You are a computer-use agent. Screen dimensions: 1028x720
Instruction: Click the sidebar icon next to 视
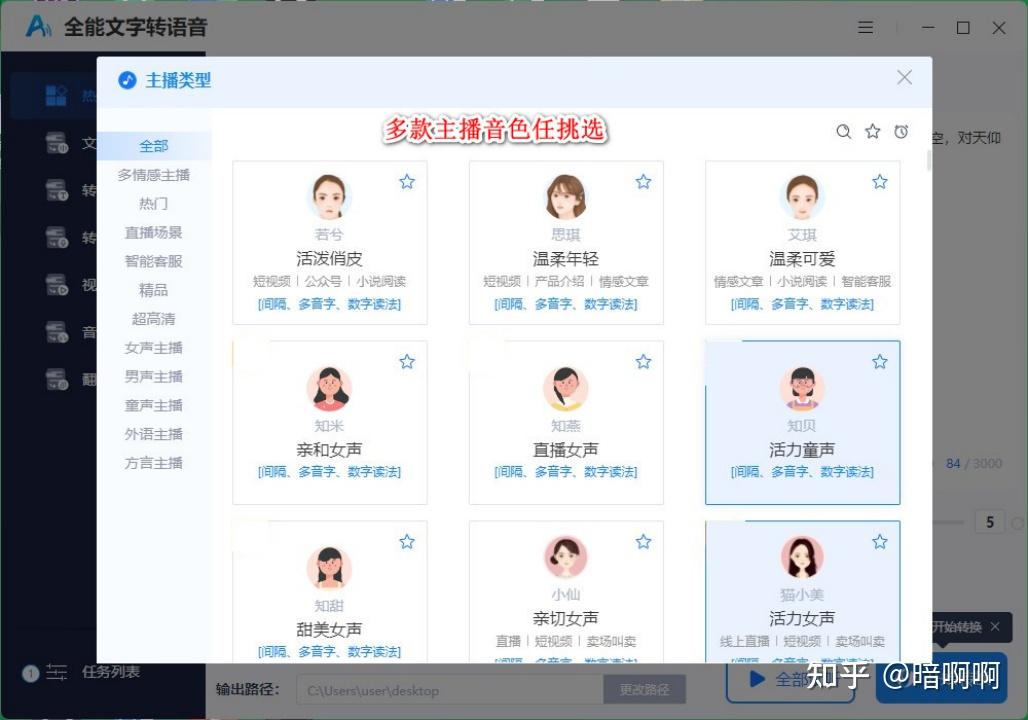pos(56,285)
